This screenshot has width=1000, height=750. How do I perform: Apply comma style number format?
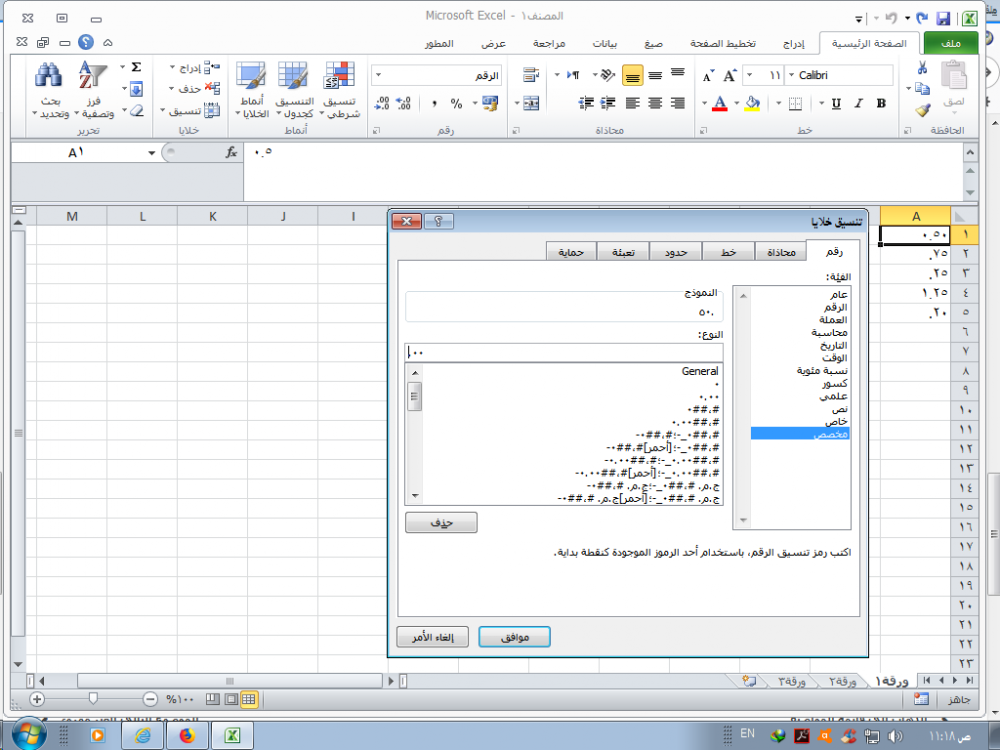[x=434, y=103]
